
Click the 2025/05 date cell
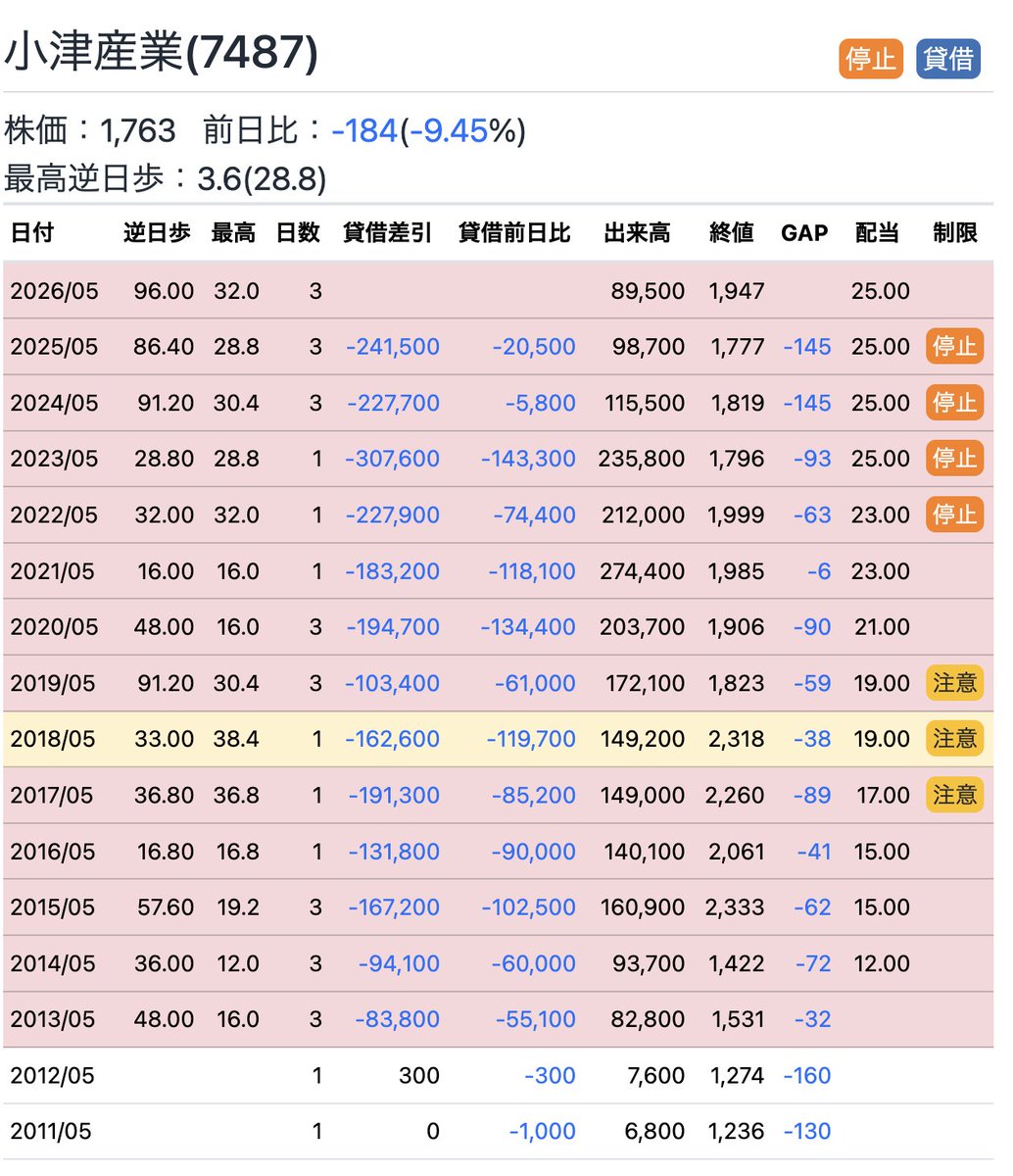coord(54,347)
